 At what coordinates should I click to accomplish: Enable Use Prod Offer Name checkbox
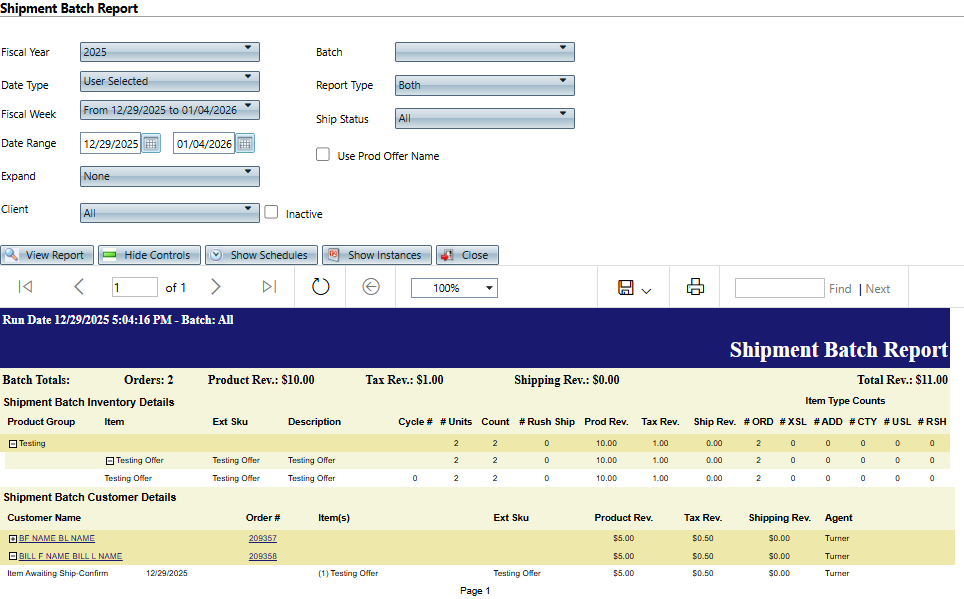[x=323, y=155]
